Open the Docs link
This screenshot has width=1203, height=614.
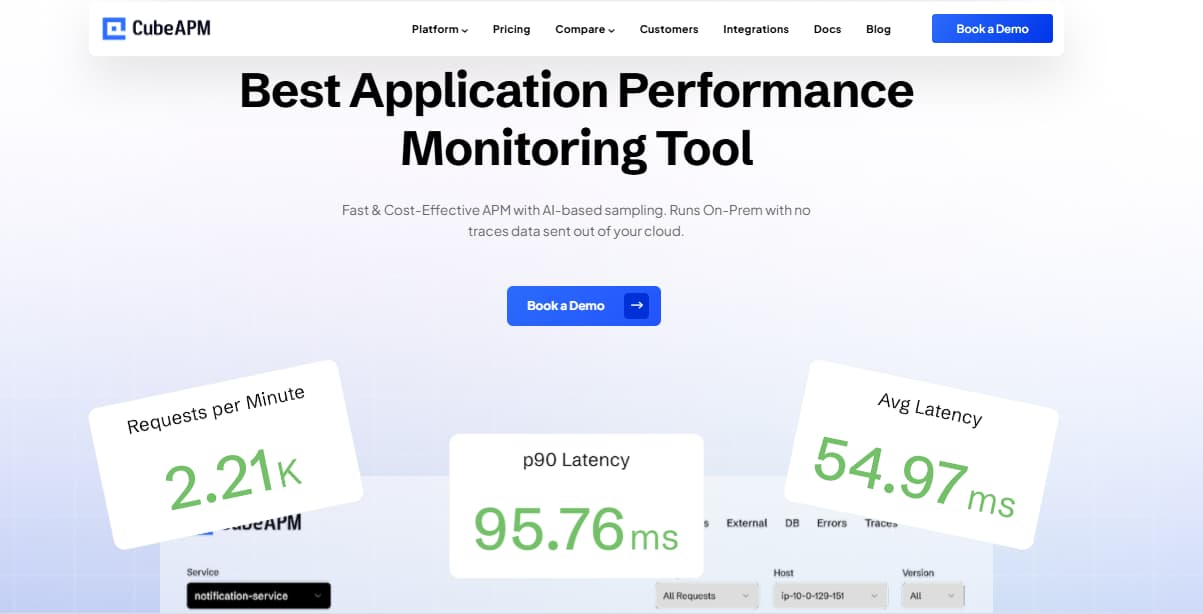pyautogui.click(x=827, y=29)
